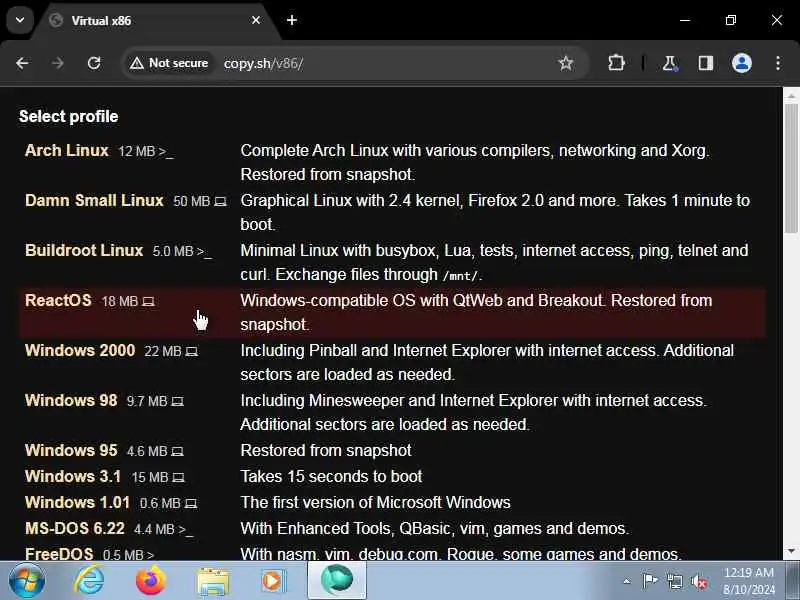The image size is (800, 600).
Task: Open the network tray icon
Action: pyautogui.click(x=674, y=581)
